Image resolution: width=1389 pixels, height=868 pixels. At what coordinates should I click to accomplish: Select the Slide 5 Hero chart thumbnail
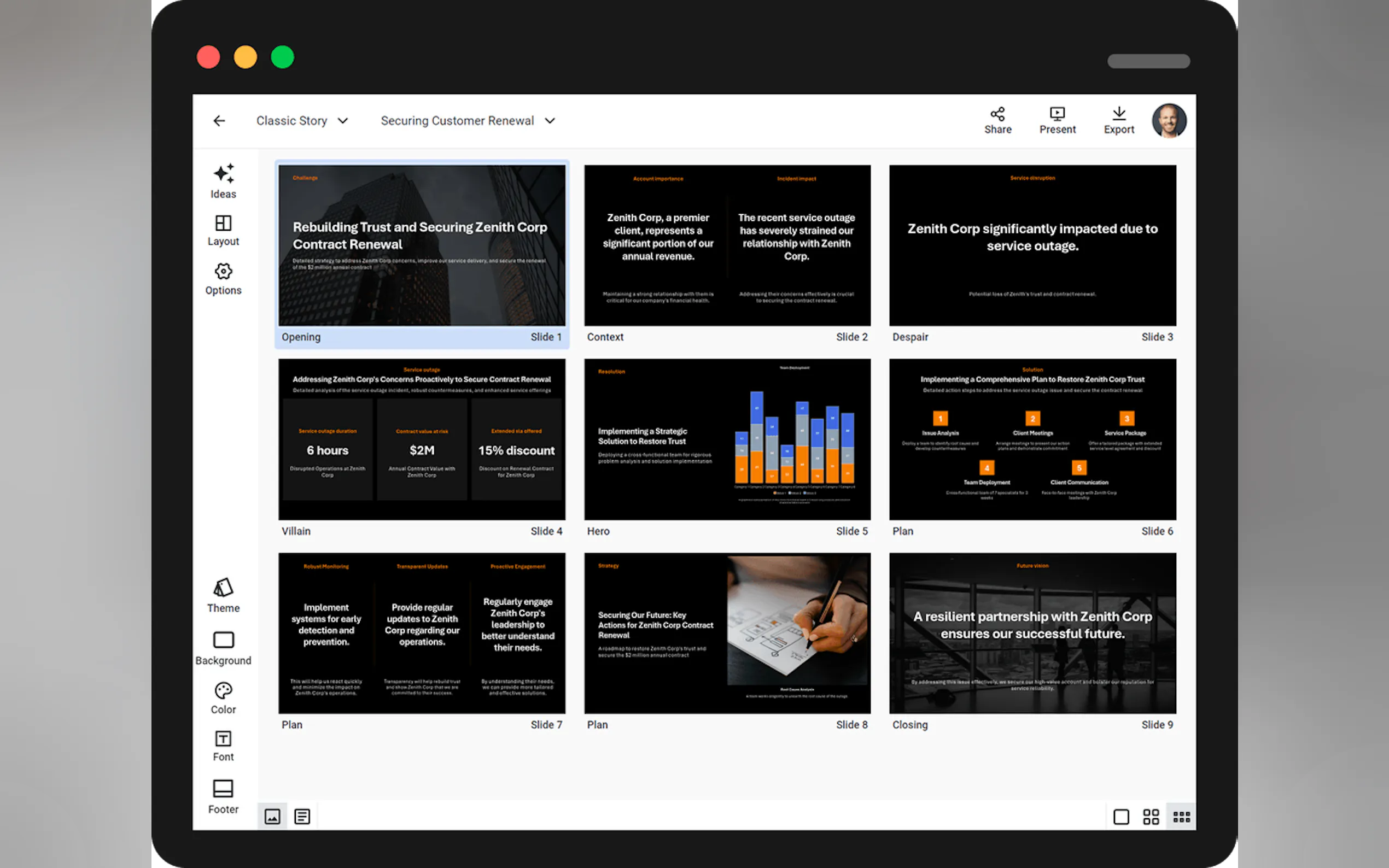pyautogui.click(x=727, y=439)
